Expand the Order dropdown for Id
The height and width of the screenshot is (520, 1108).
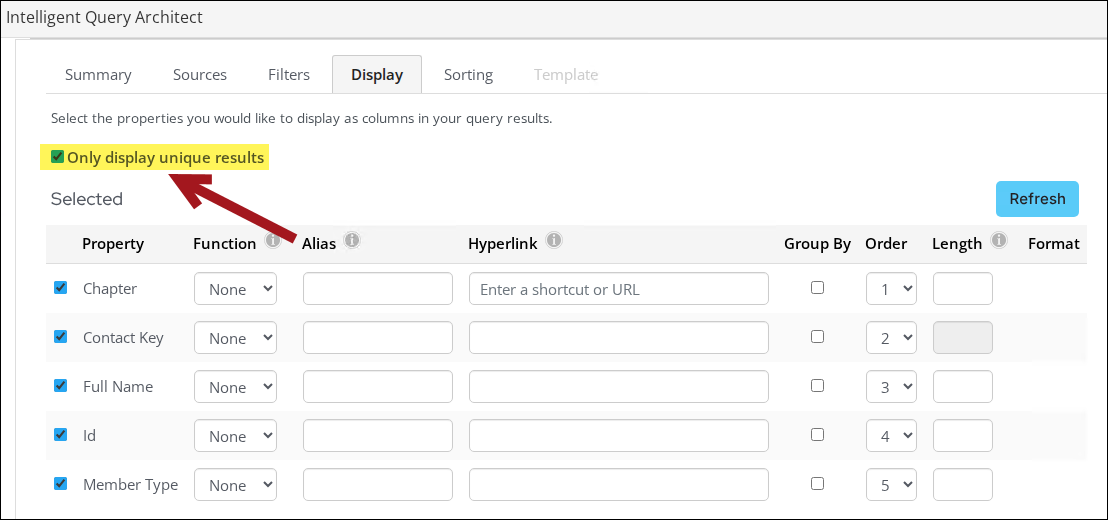(x=891, y=436)
